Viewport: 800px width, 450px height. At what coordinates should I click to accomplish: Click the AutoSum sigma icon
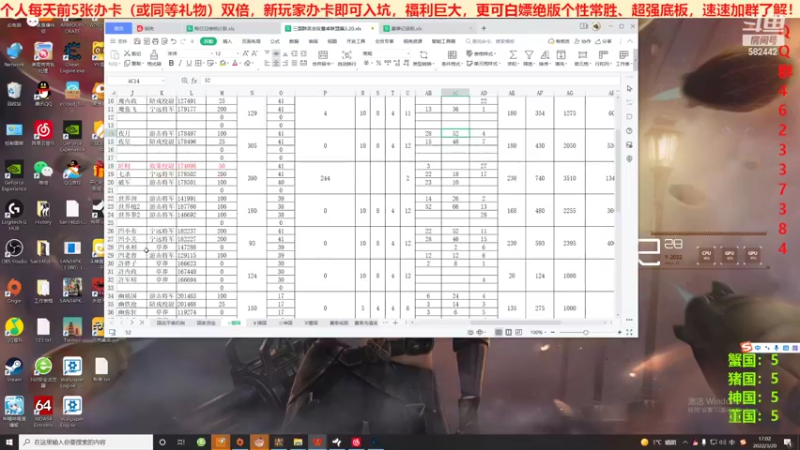click(x=513, y=55)
